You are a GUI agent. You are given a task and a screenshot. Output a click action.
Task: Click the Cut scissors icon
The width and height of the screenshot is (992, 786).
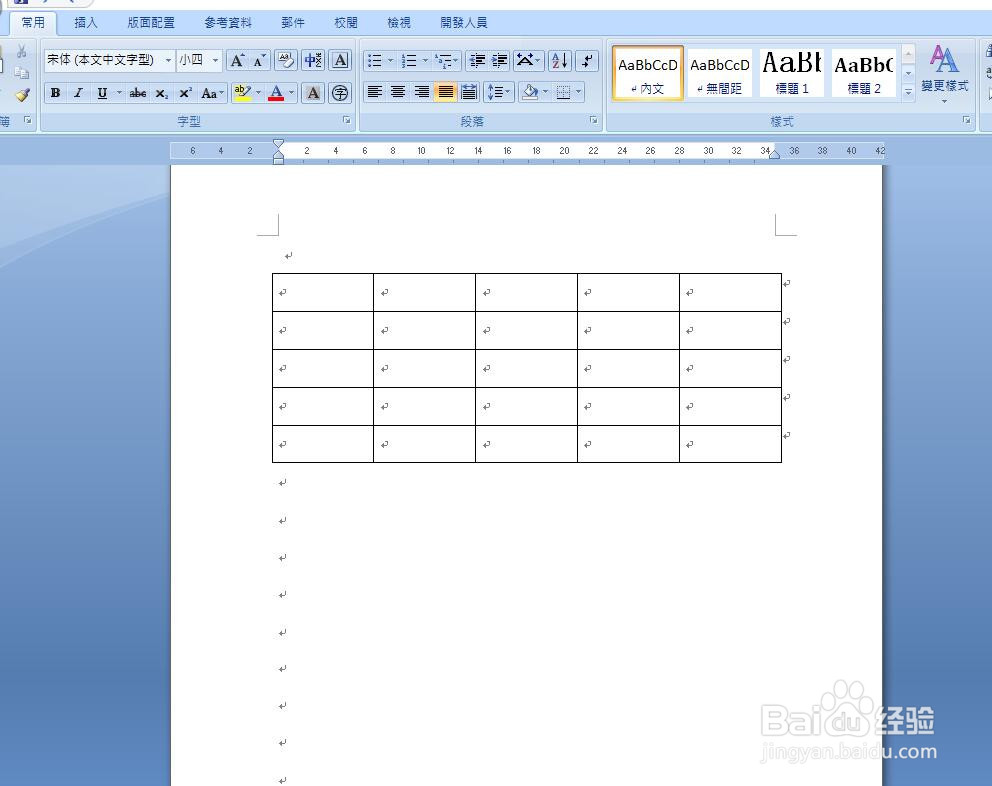22,52
